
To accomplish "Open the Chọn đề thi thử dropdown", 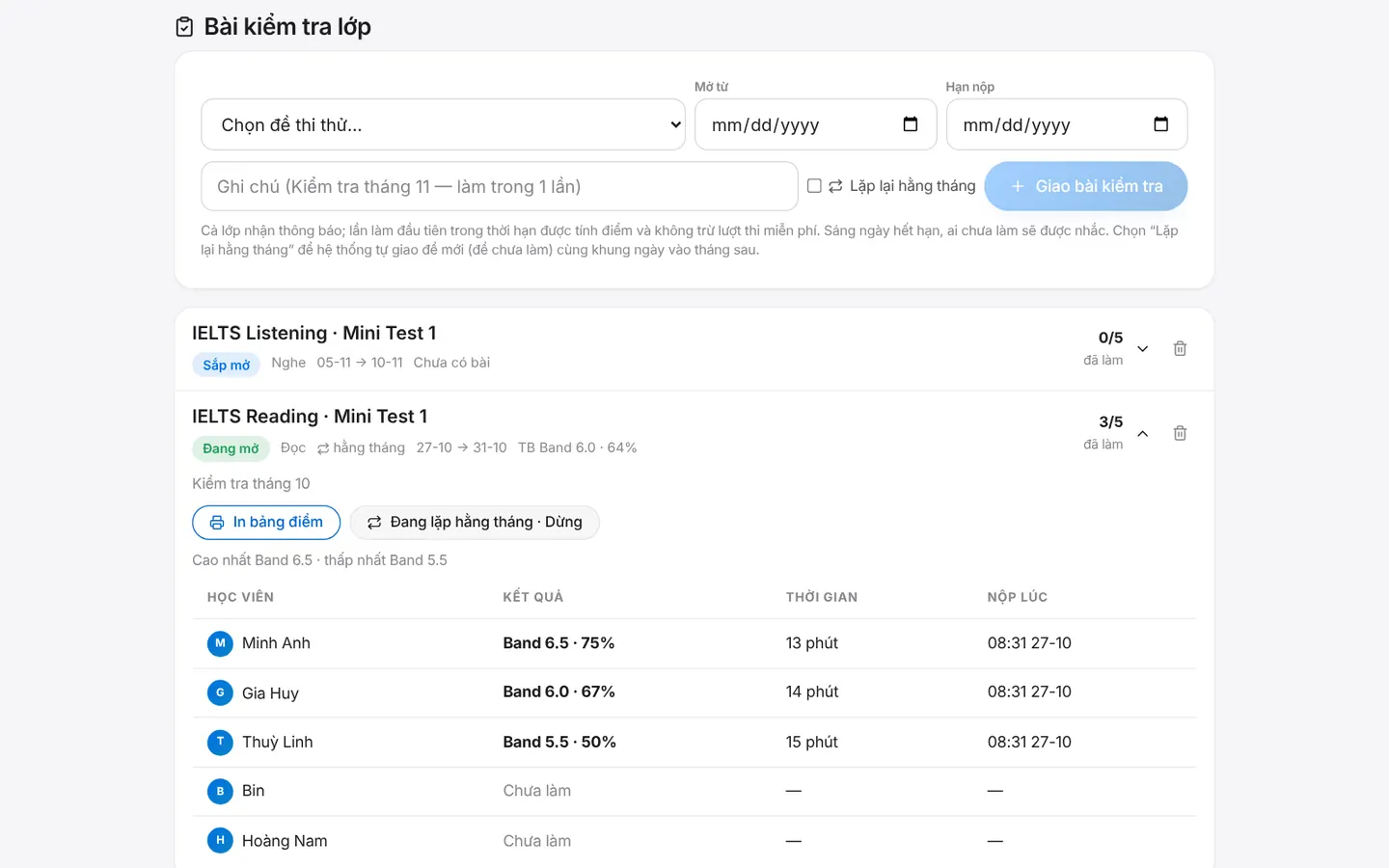I will click(x=443, y=124).
